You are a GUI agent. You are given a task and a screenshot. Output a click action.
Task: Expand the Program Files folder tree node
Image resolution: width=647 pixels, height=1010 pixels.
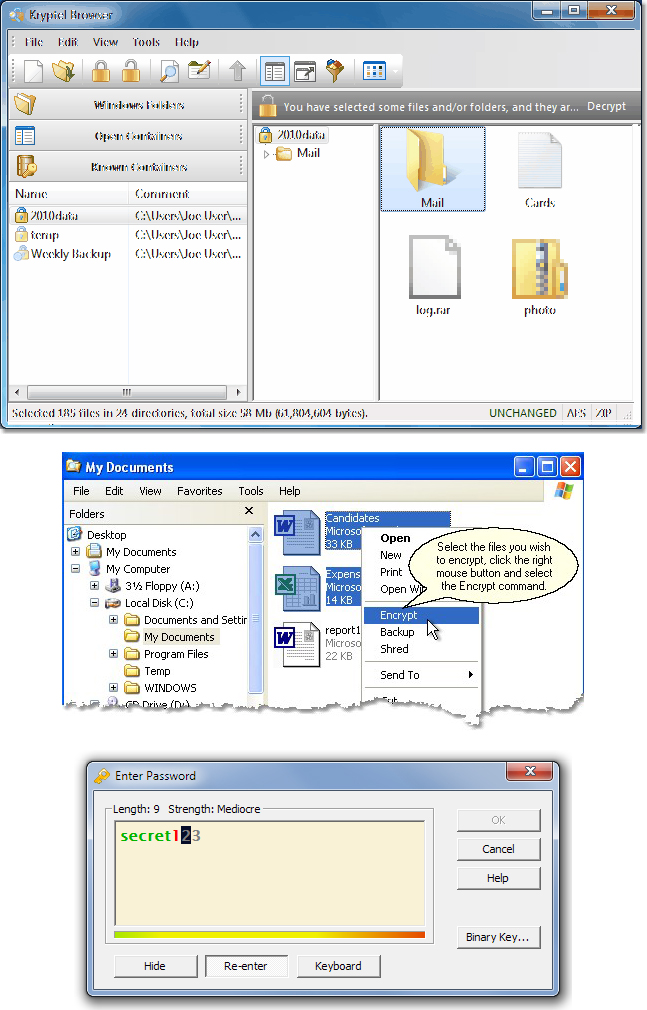[114, 654]
